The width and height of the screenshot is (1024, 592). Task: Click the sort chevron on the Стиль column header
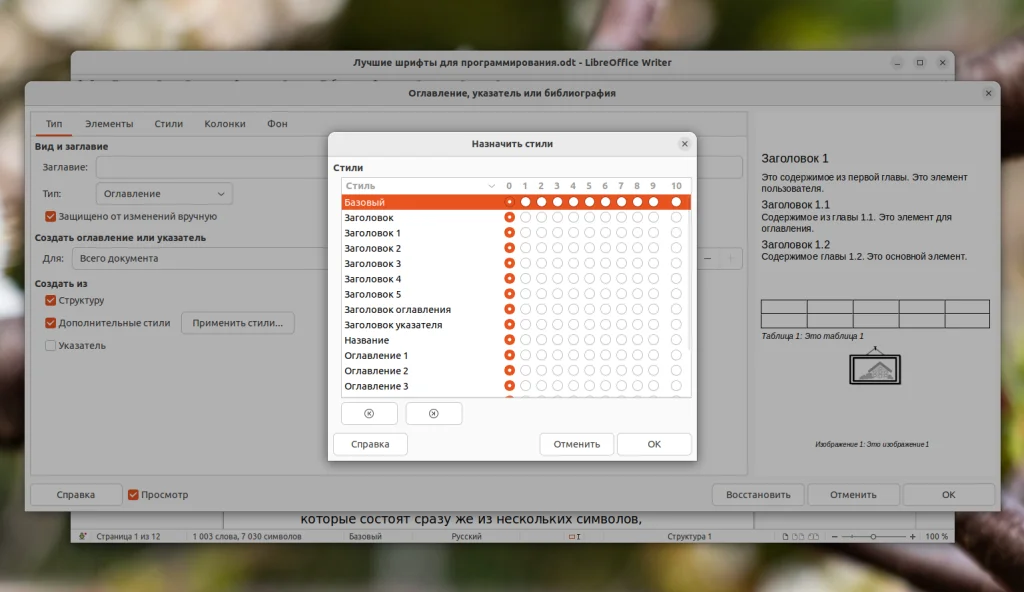pos(491,186)
